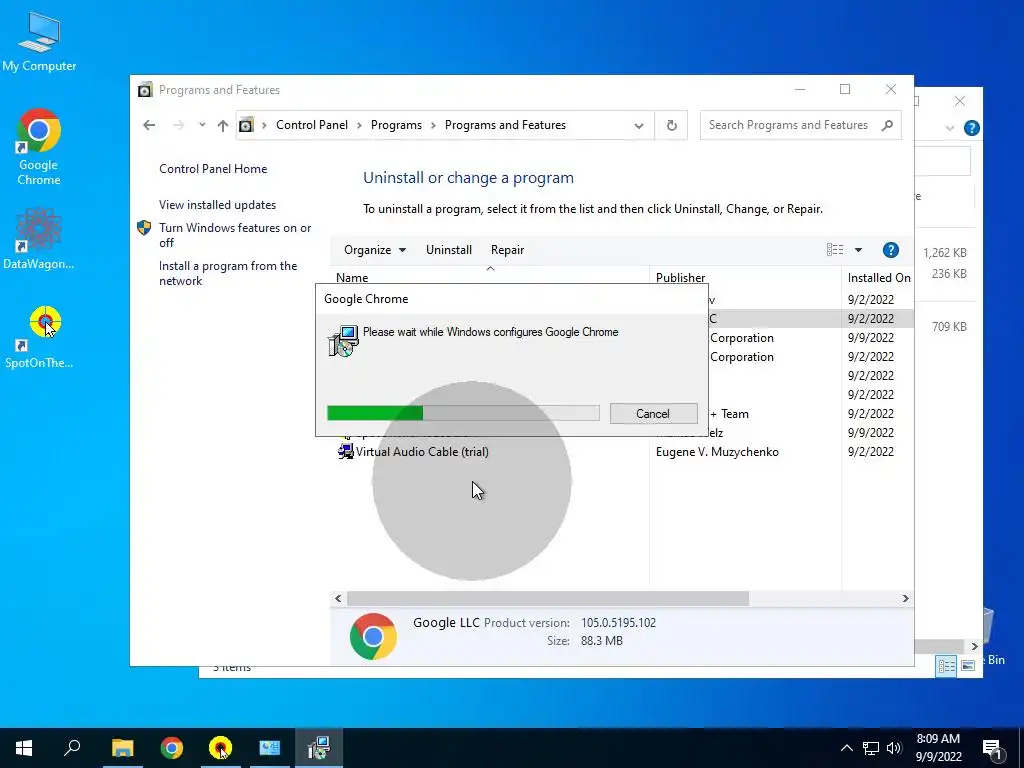Open File Explorer from the taskbar

pyautogui.click(x=123, y=748)
